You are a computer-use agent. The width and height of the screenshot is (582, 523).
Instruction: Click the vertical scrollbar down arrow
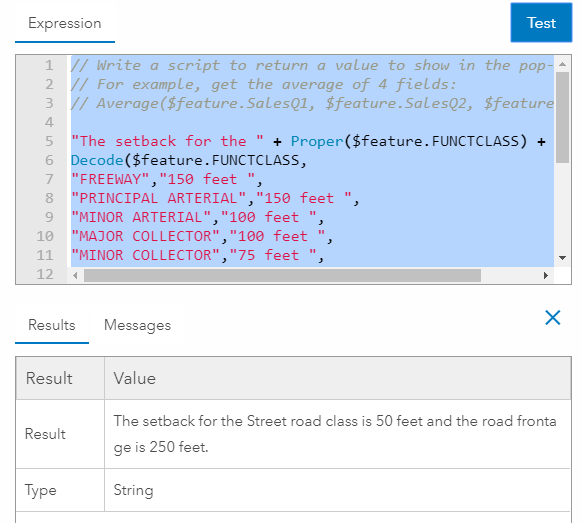(562, 258)
